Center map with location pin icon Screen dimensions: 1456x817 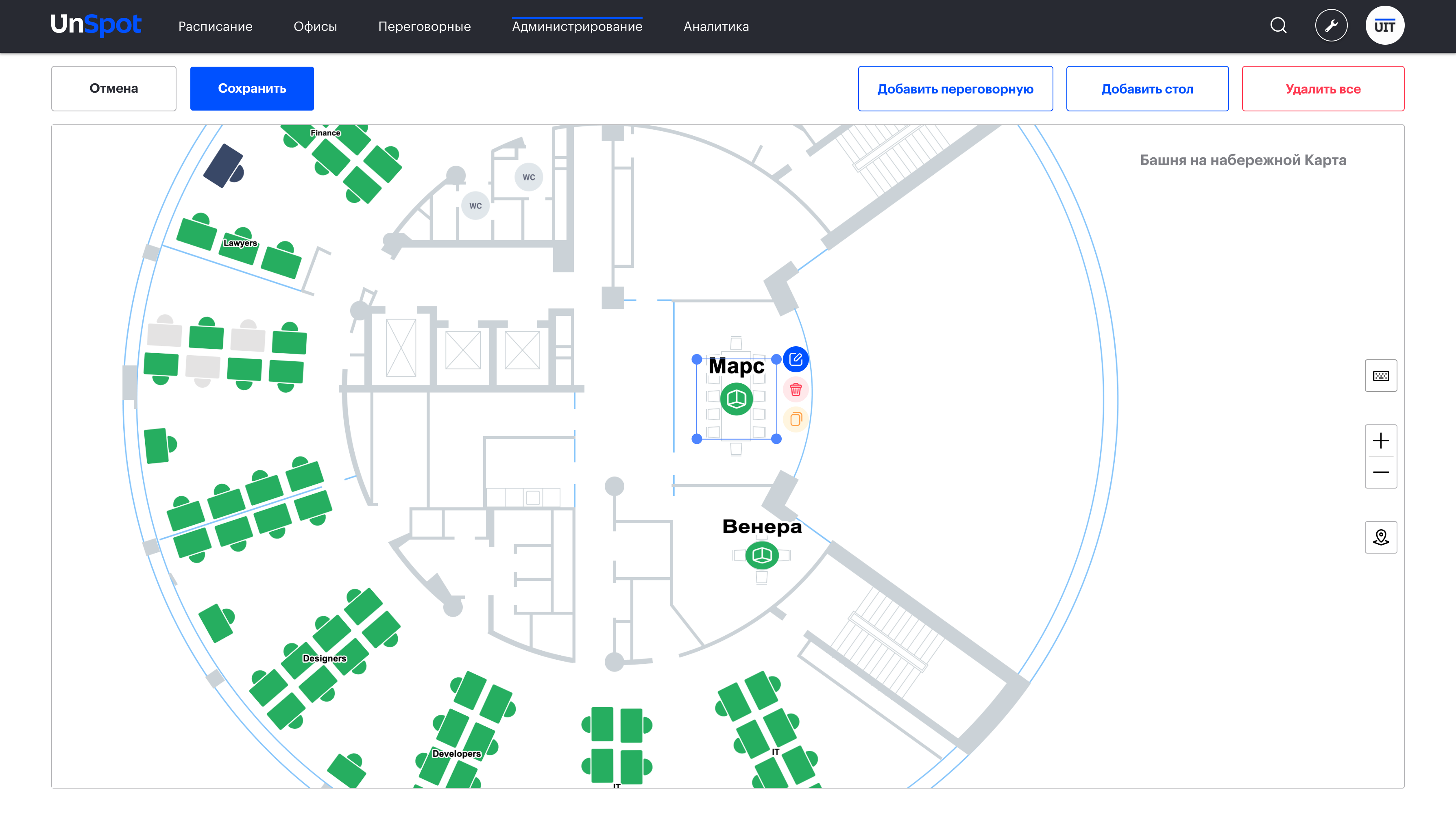pos(1381,537)
